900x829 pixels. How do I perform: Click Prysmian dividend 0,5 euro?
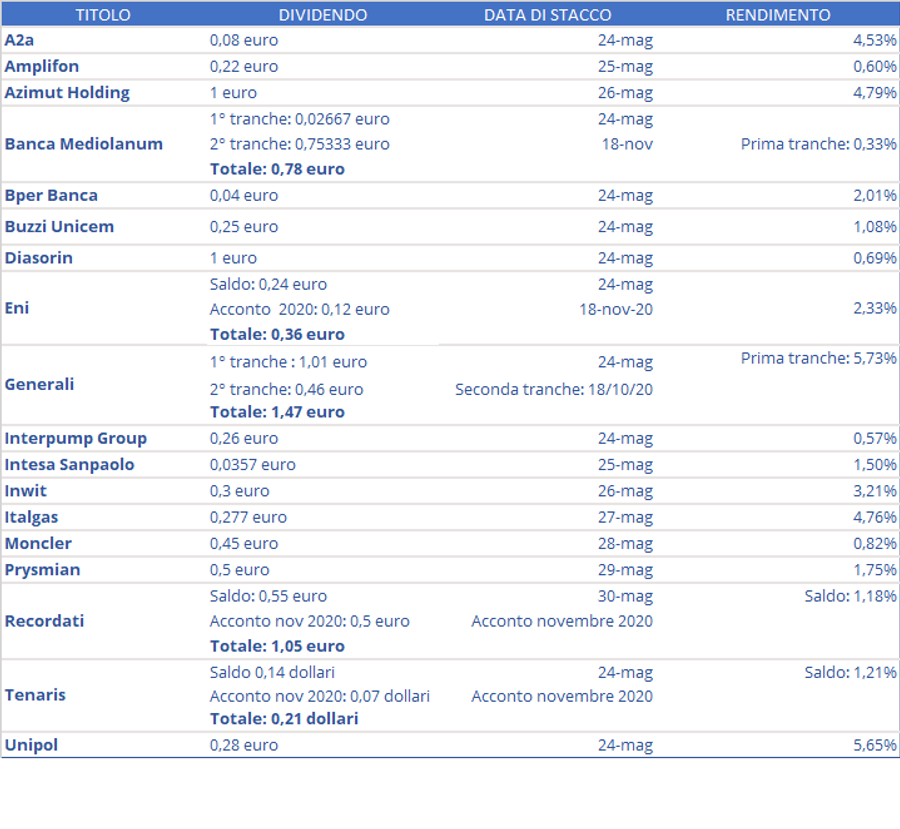pyautogui.click(x=239, y=570)
